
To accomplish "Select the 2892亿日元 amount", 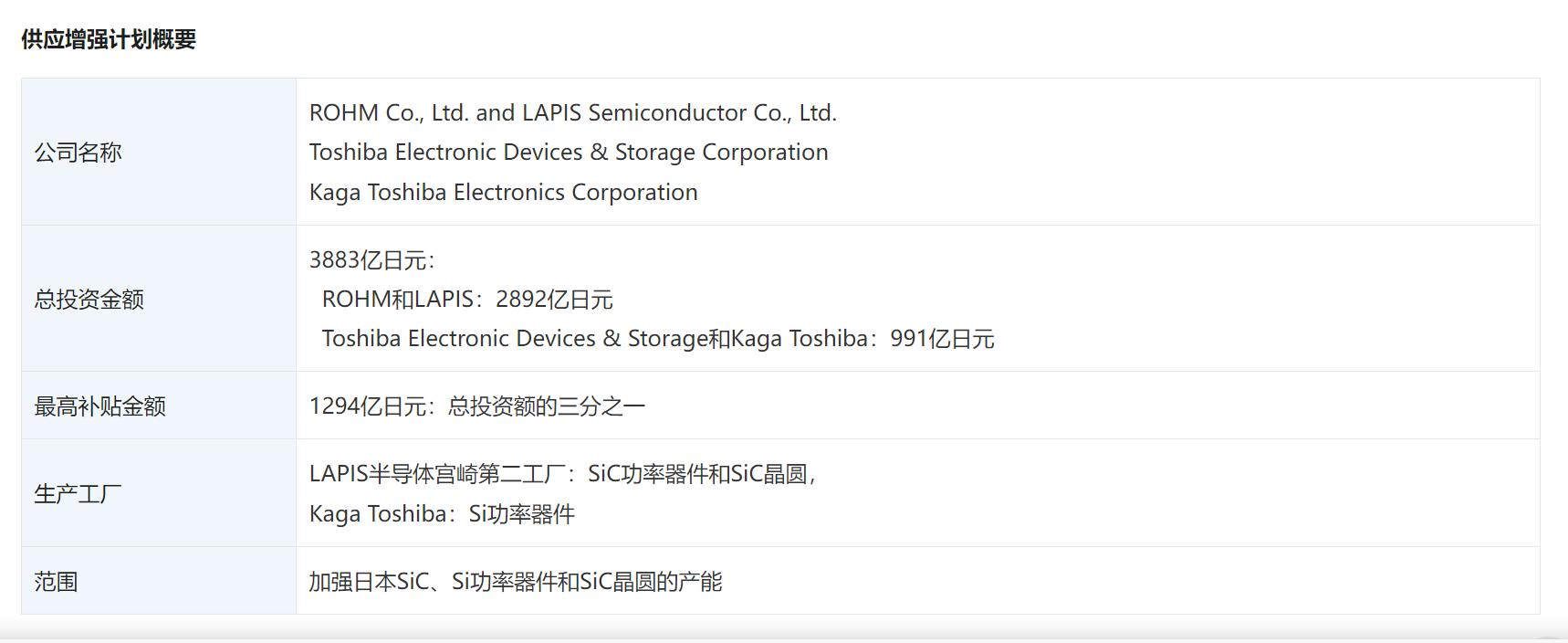I will [x=555, y=300].
